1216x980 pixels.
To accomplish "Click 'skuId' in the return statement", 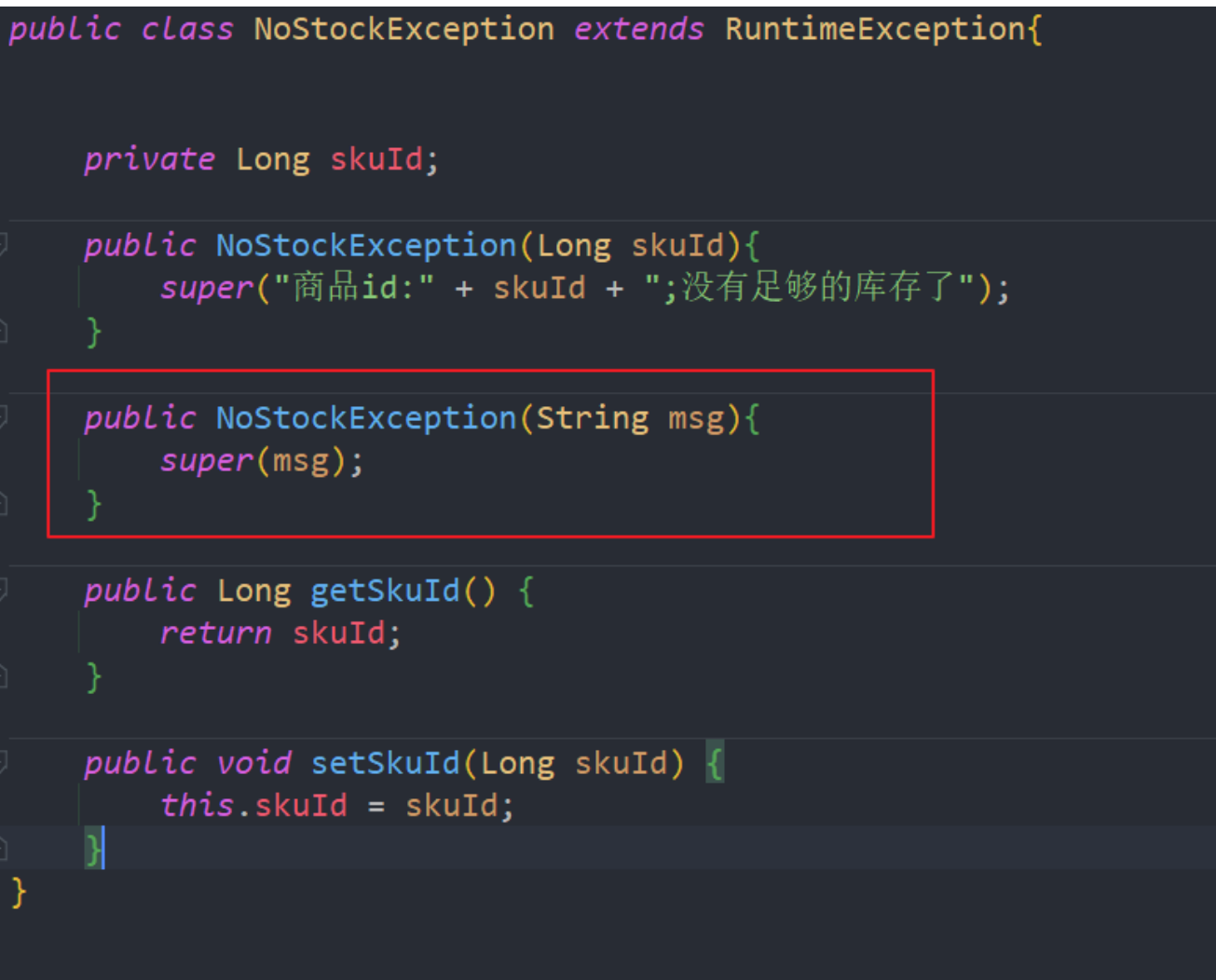I will [x=339, y=633].
